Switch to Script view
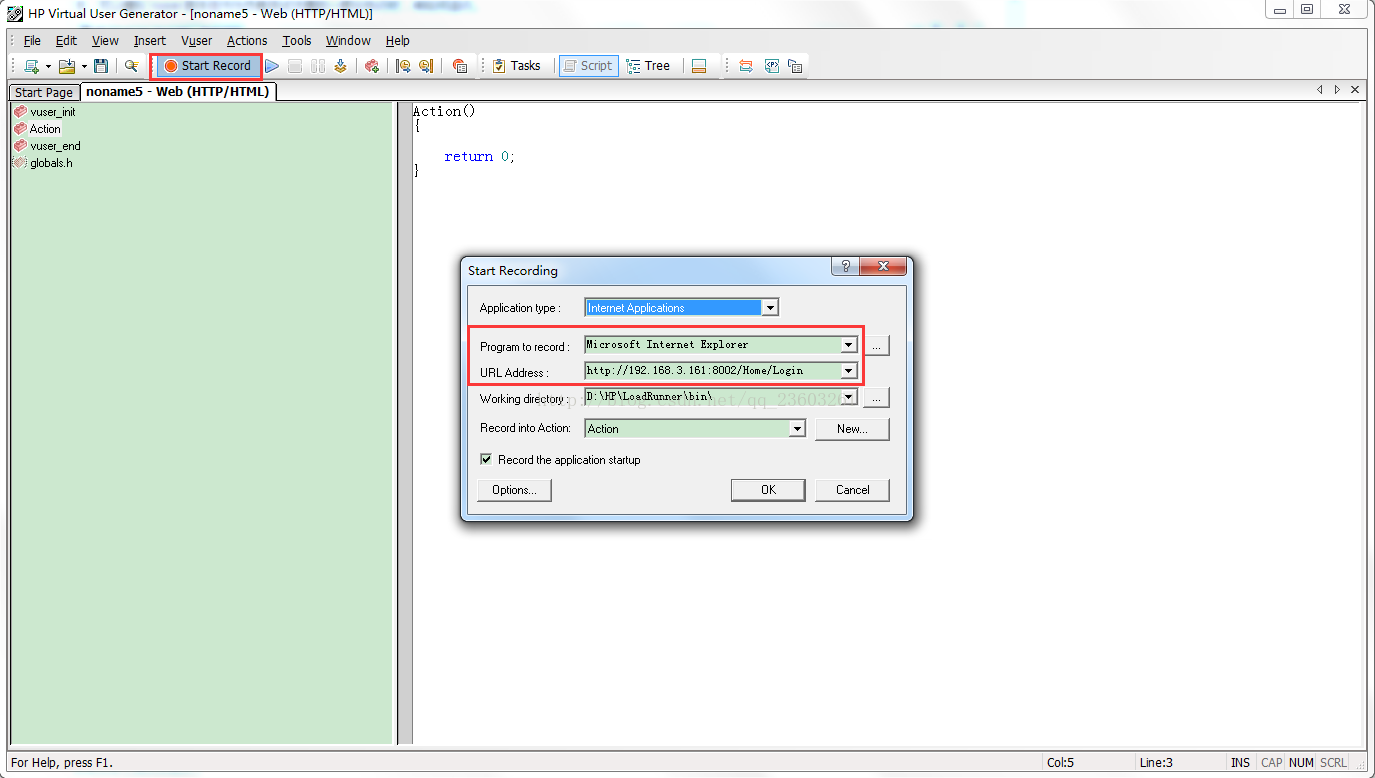This screenshot has width=1375, height=778. pyautogui.click(x=589, y=66)
